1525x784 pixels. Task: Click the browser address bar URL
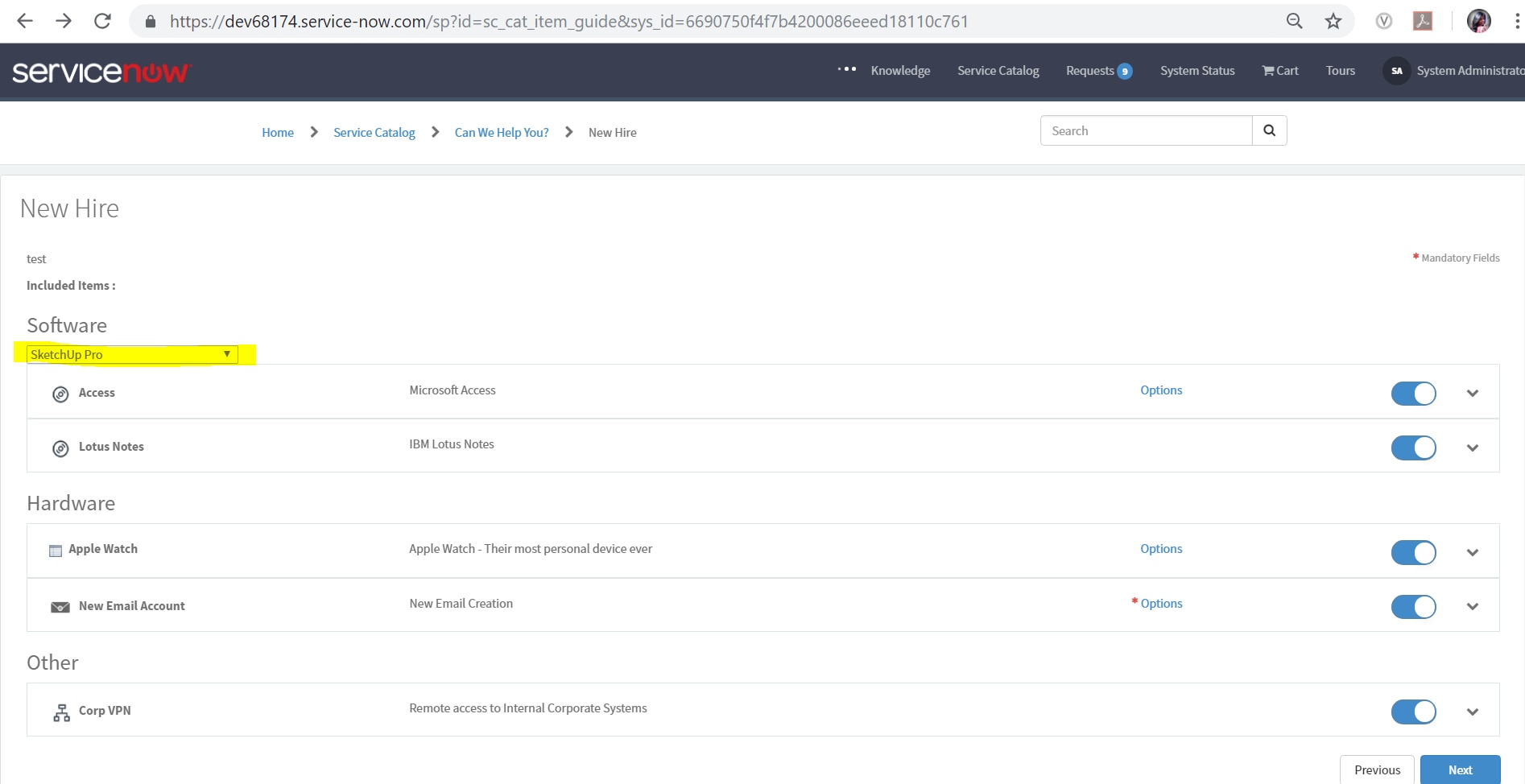coord(568,22)
